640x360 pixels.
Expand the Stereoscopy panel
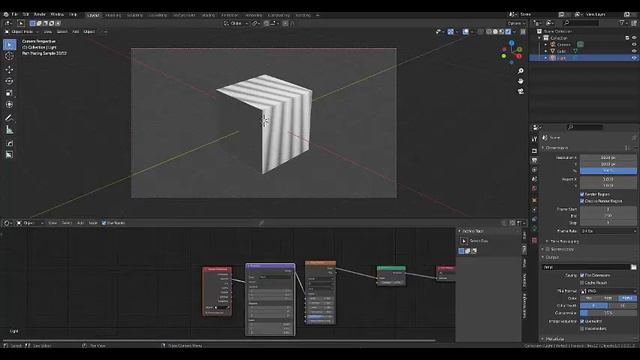click(x=559, y=249)
